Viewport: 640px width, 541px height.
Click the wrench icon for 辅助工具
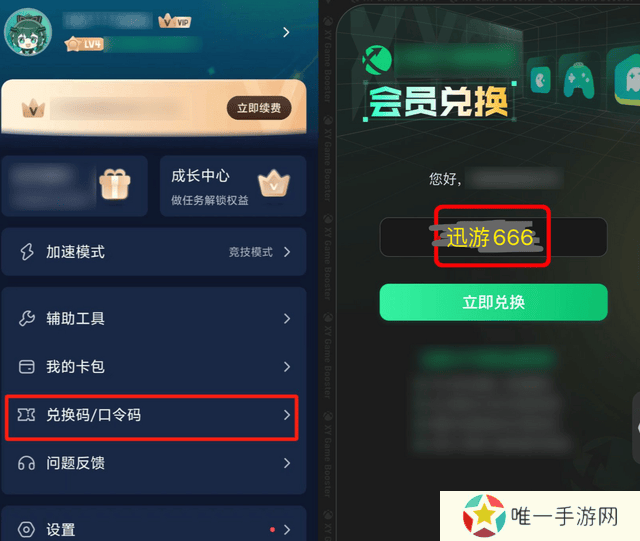tap(27, 318)
